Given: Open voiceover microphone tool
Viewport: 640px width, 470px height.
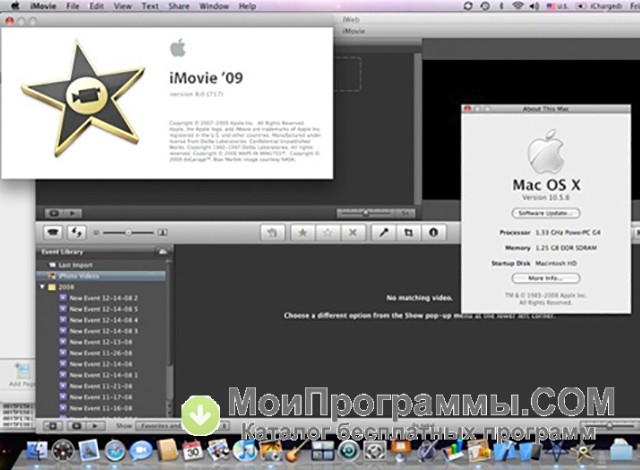Looking at the screenshot, I should click(x=383, y=233).
